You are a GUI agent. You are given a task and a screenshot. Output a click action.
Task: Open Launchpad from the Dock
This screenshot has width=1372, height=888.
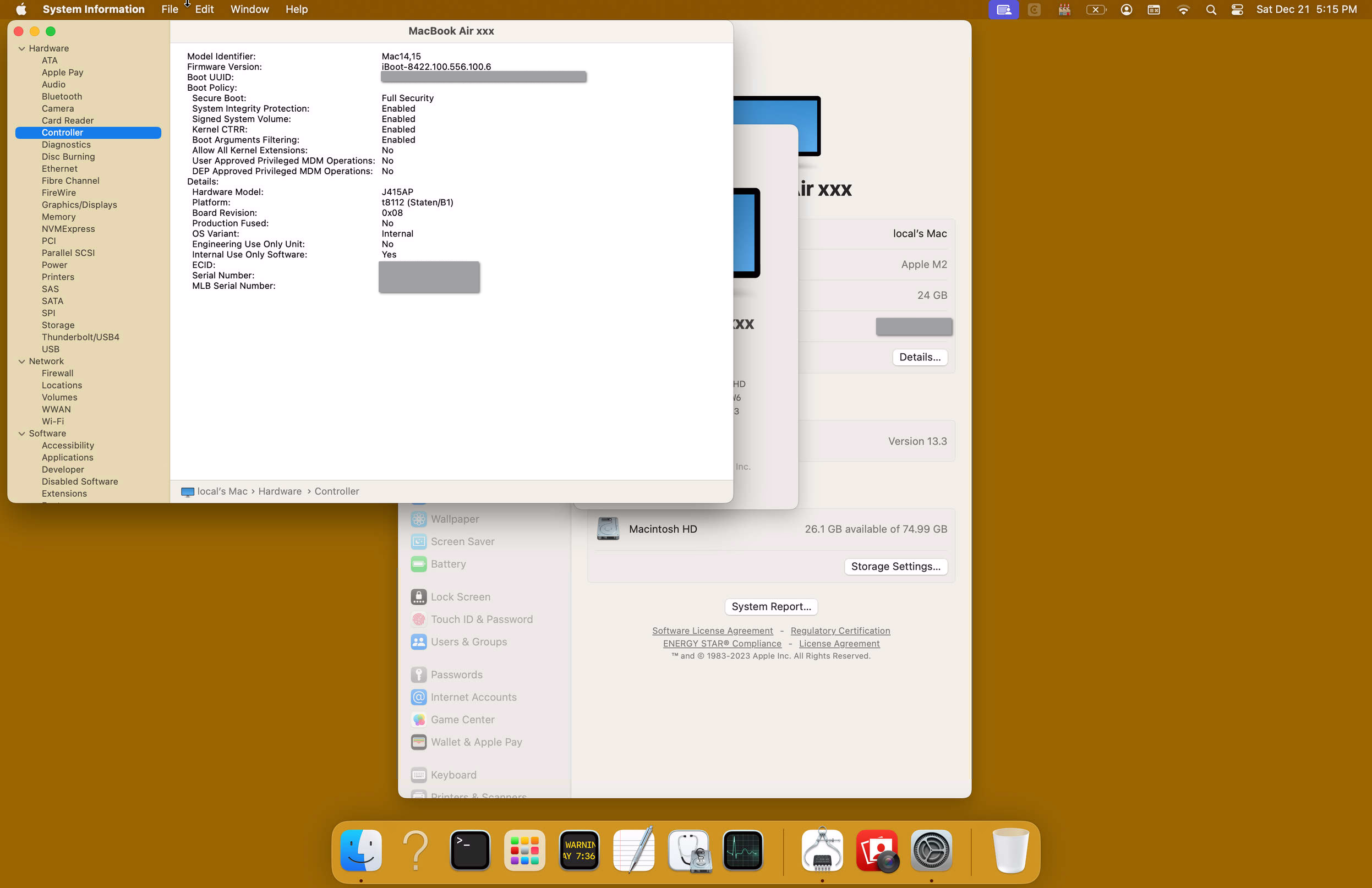(x=524, y=850)
